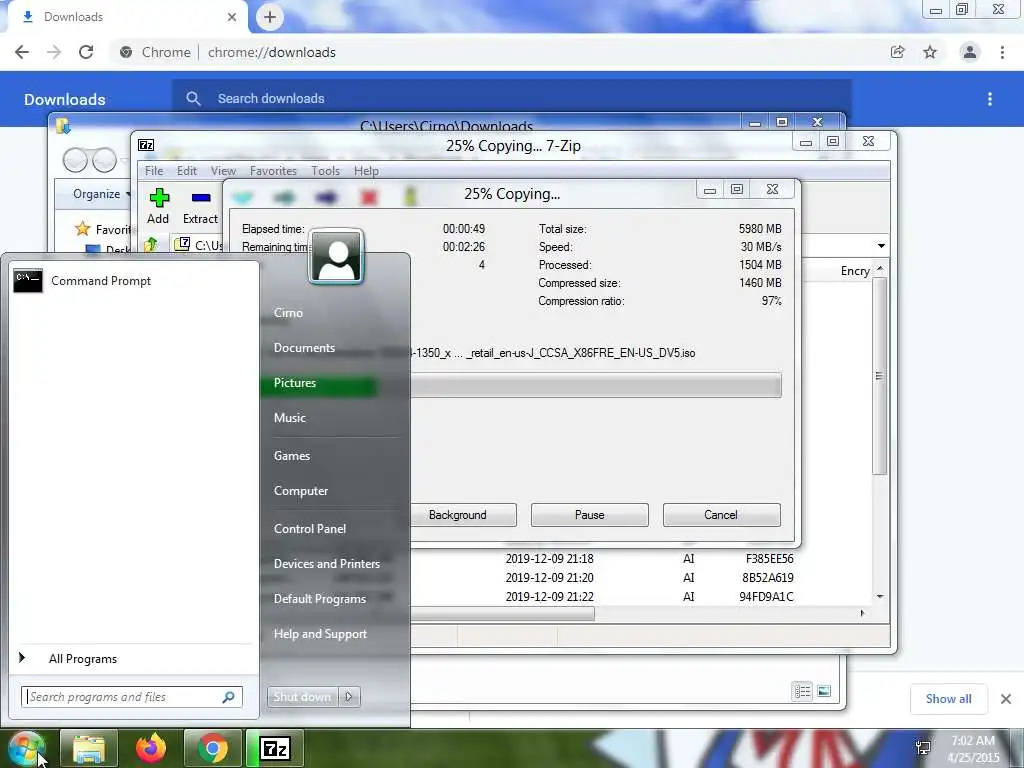Open the View menu in 7-Zip
The image size is (1024, 768).
tap(223, 171)
